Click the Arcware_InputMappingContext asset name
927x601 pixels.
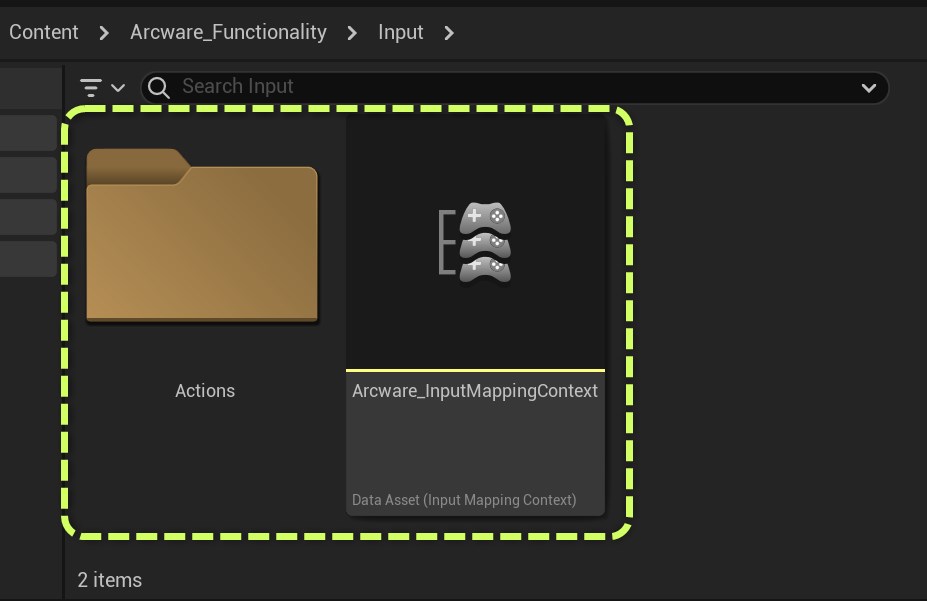click(x=475, y=391)
